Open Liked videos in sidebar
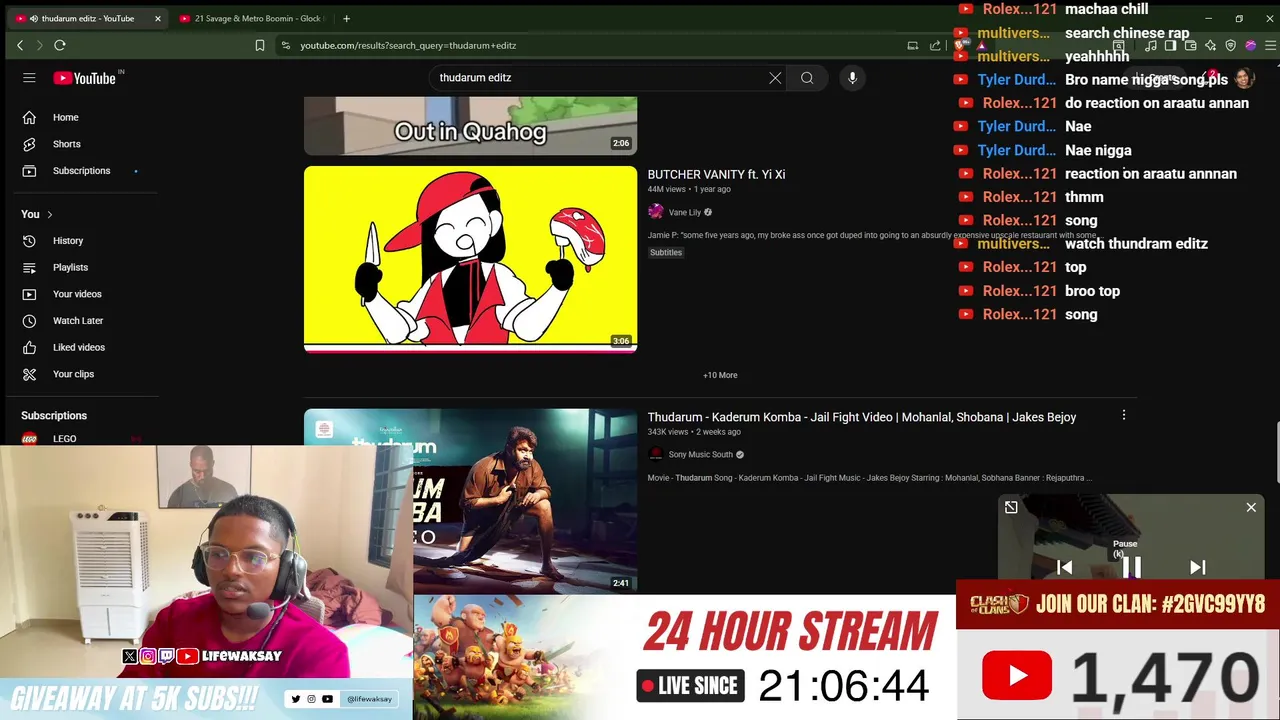The image size is (1280, 720). [80, 347]
